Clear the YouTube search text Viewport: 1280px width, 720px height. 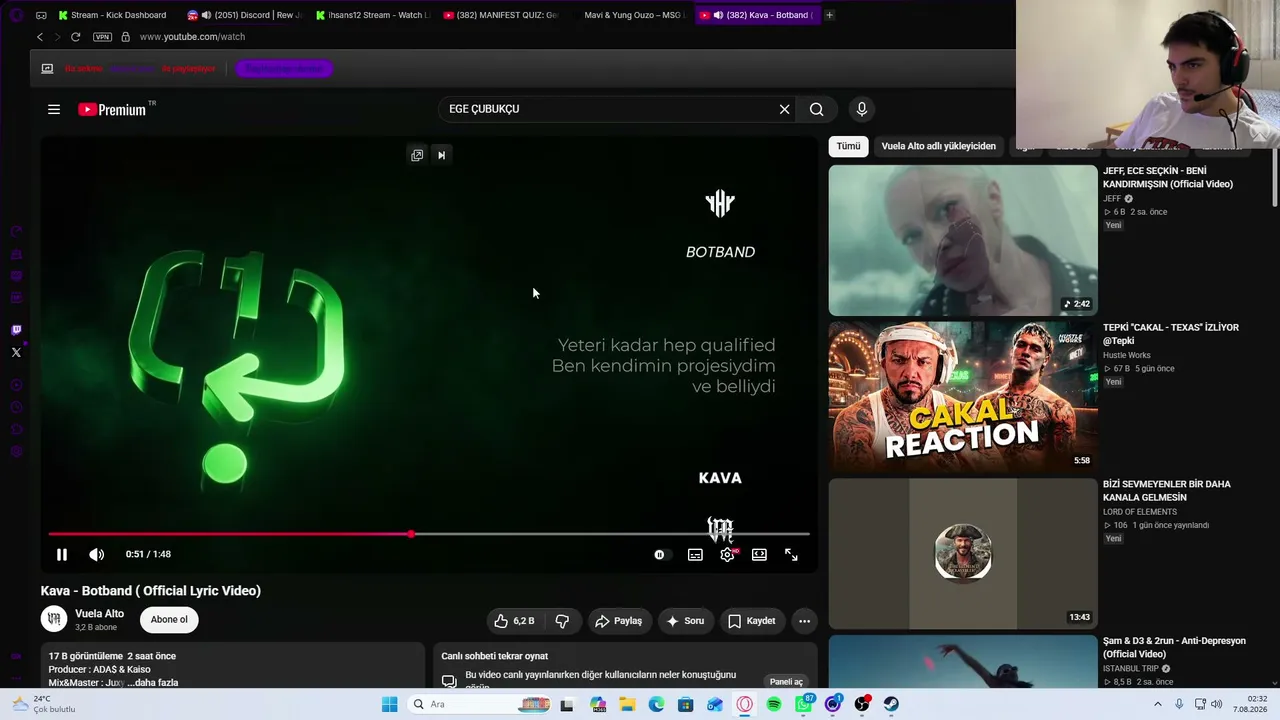pyautogui.click(x=785, y=109)
